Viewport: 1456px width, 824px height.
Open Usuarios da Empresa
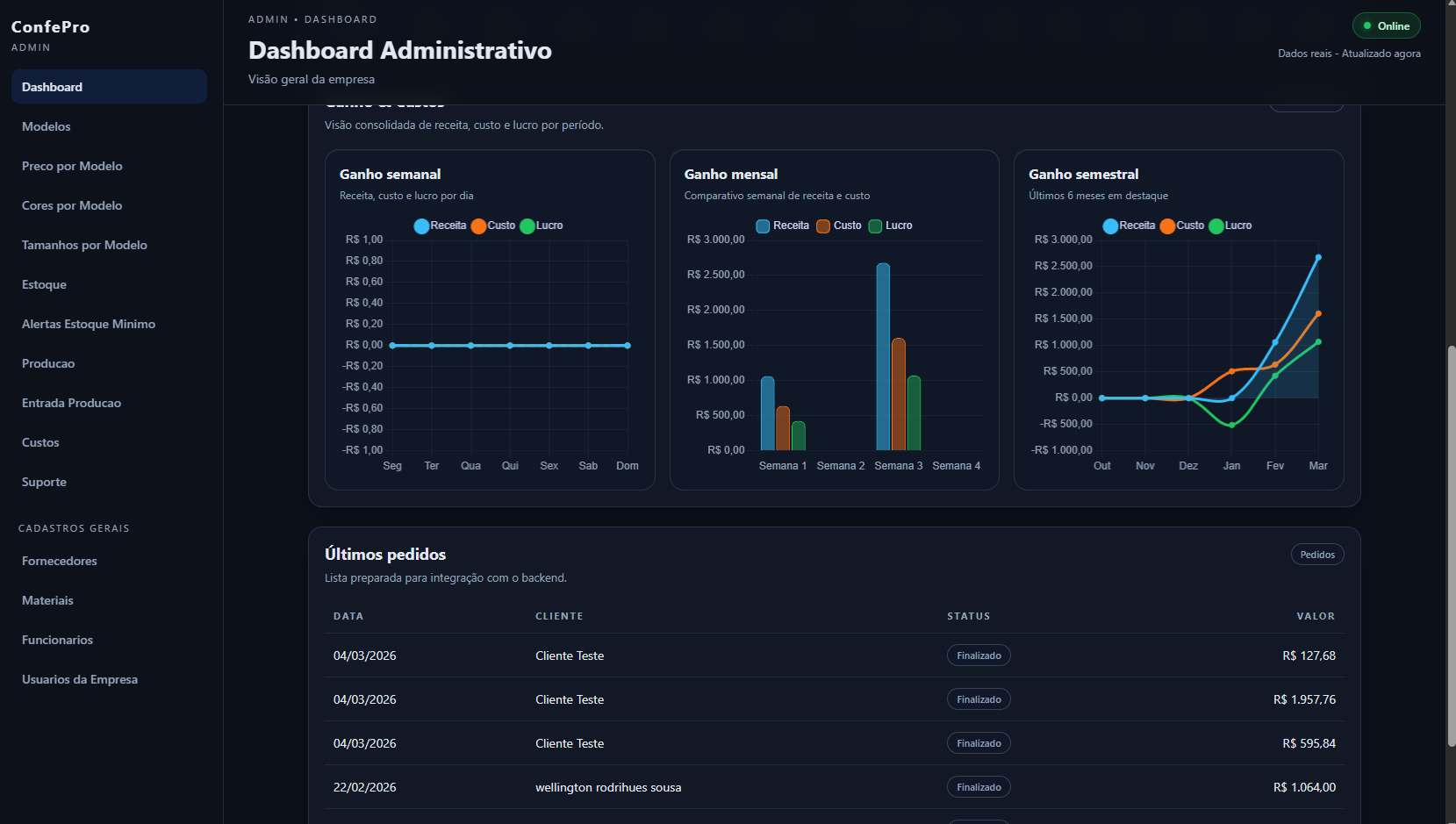(109, 679)
